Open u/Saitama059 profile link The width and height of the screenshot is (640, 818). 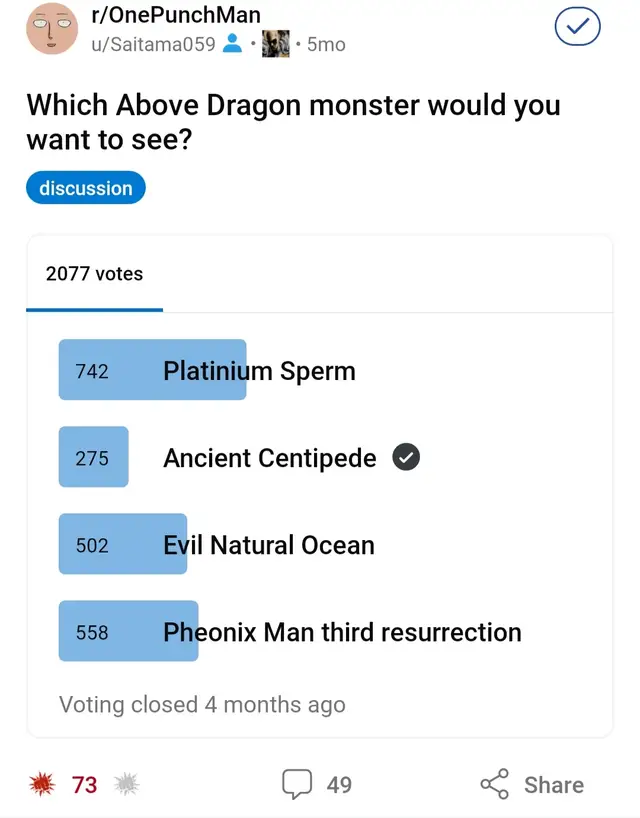click(153, 44)
